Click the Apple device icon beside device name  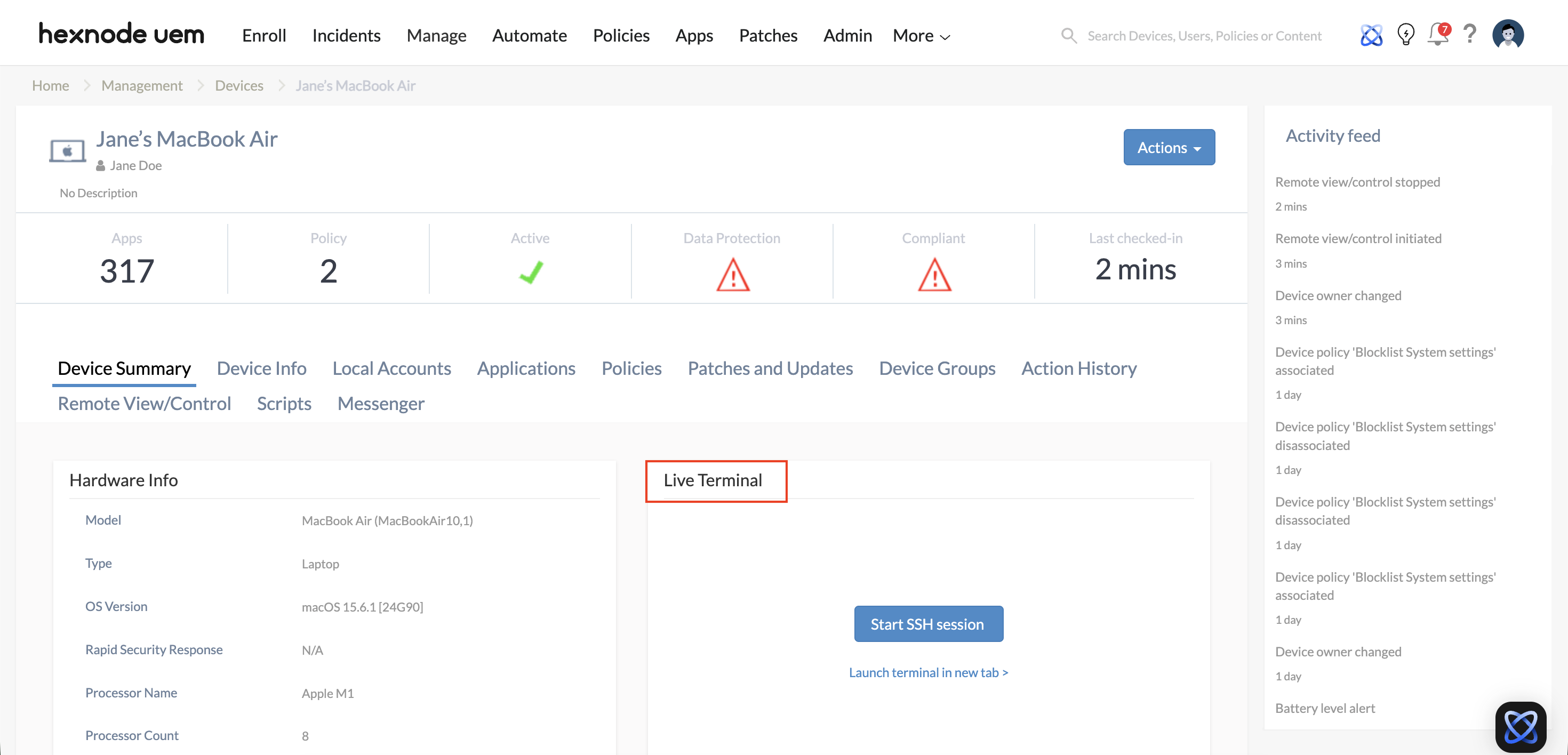[x=67, y=150]
